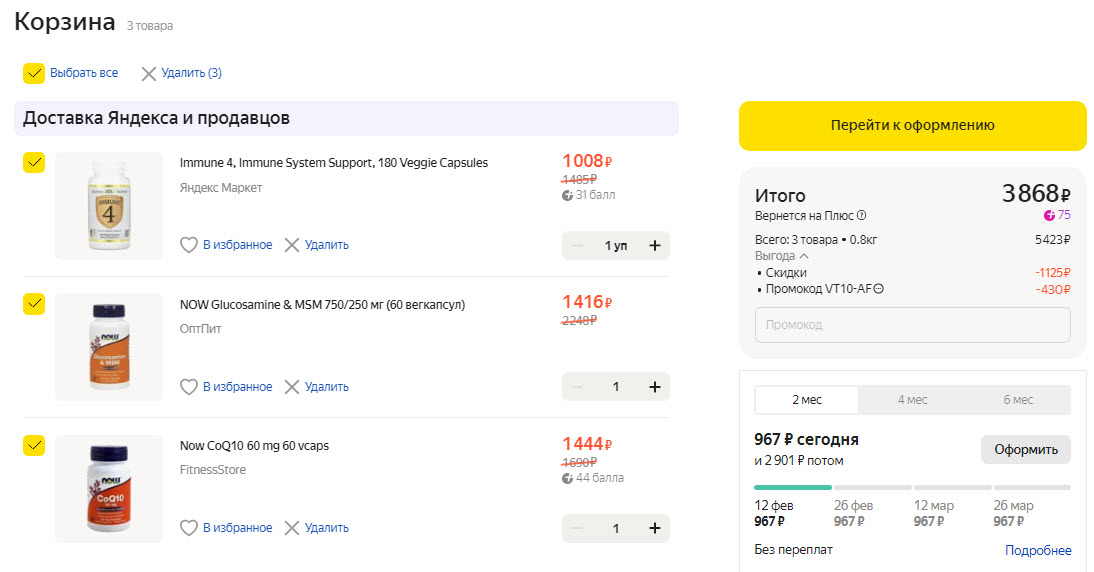Click the Перейти к оформлению button

click(912, 126)
